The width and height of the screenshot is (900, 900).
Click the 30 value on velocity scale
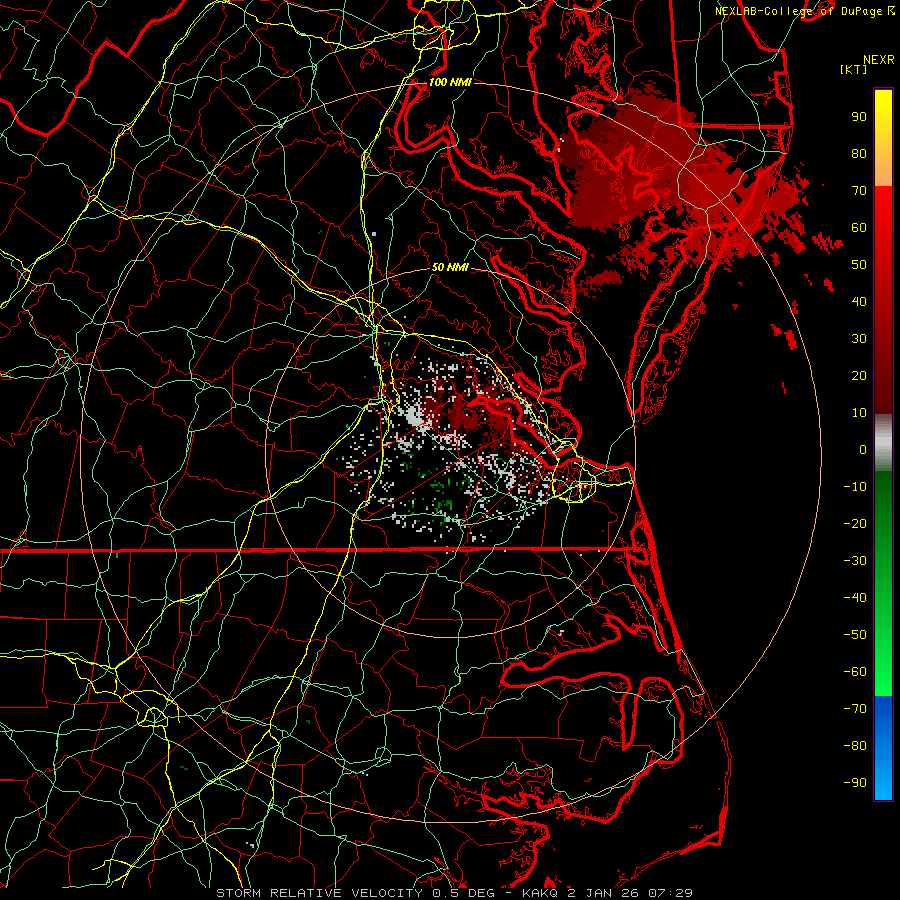click(859, 339)
